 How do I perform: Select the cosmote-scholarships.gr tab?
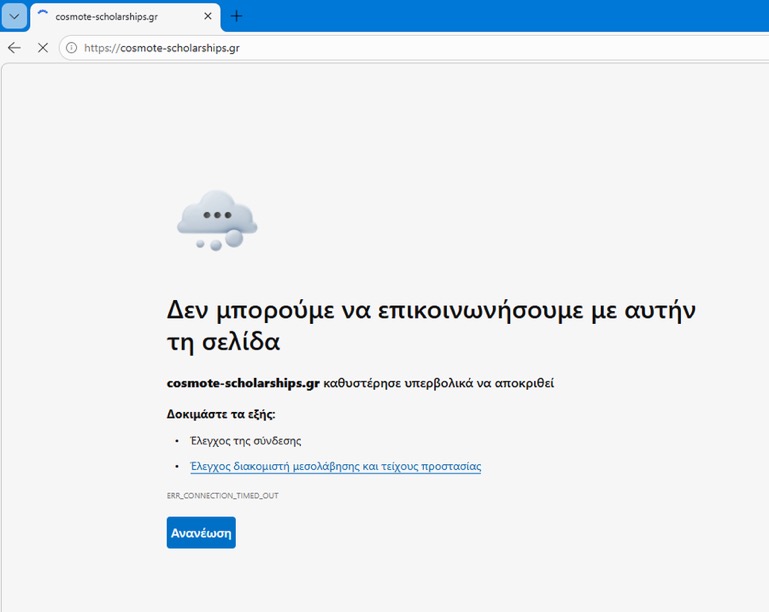pos(125,17)
